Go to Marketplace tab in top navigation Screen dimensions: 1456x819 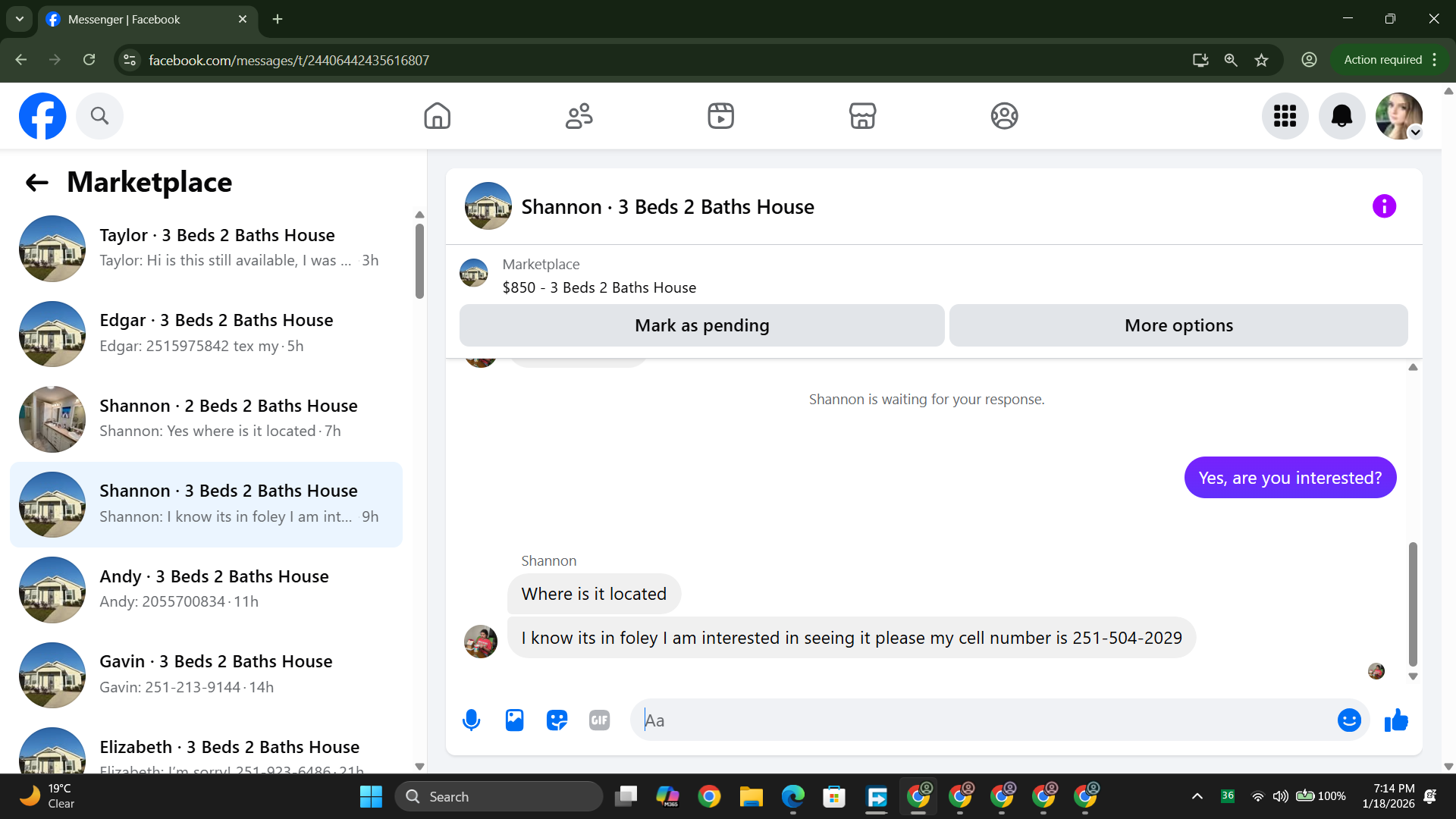click(862, 116)
